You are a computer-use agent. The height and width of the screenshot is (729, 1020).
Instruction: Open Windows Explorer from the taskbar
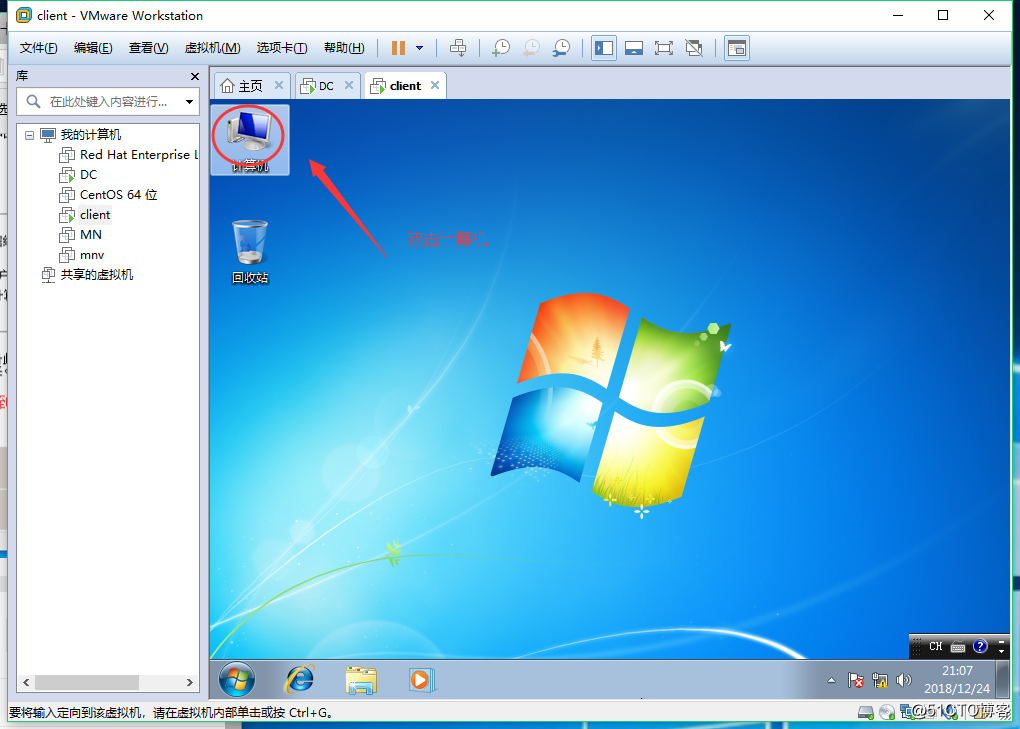(x=361, y=680)
